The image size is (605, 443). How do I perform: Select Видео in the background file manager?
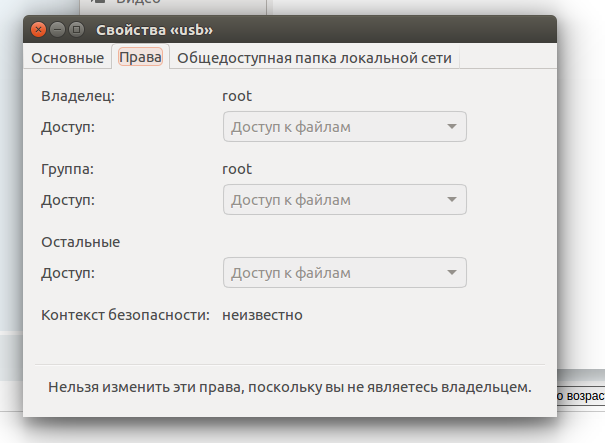138,4
